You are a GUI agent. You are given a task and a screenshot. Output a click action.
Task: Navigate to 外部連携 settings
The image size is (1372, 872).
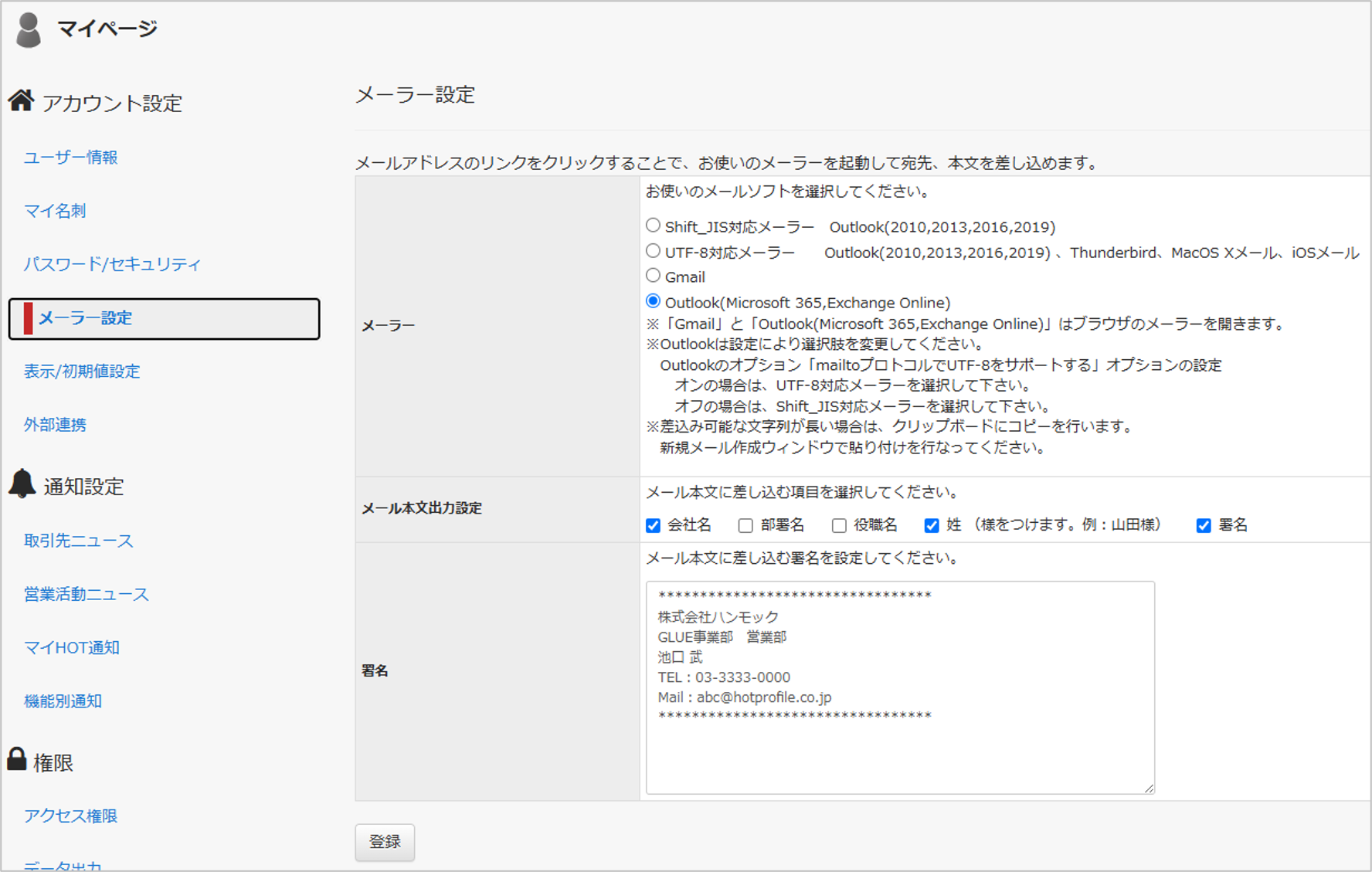coord(55,425)
